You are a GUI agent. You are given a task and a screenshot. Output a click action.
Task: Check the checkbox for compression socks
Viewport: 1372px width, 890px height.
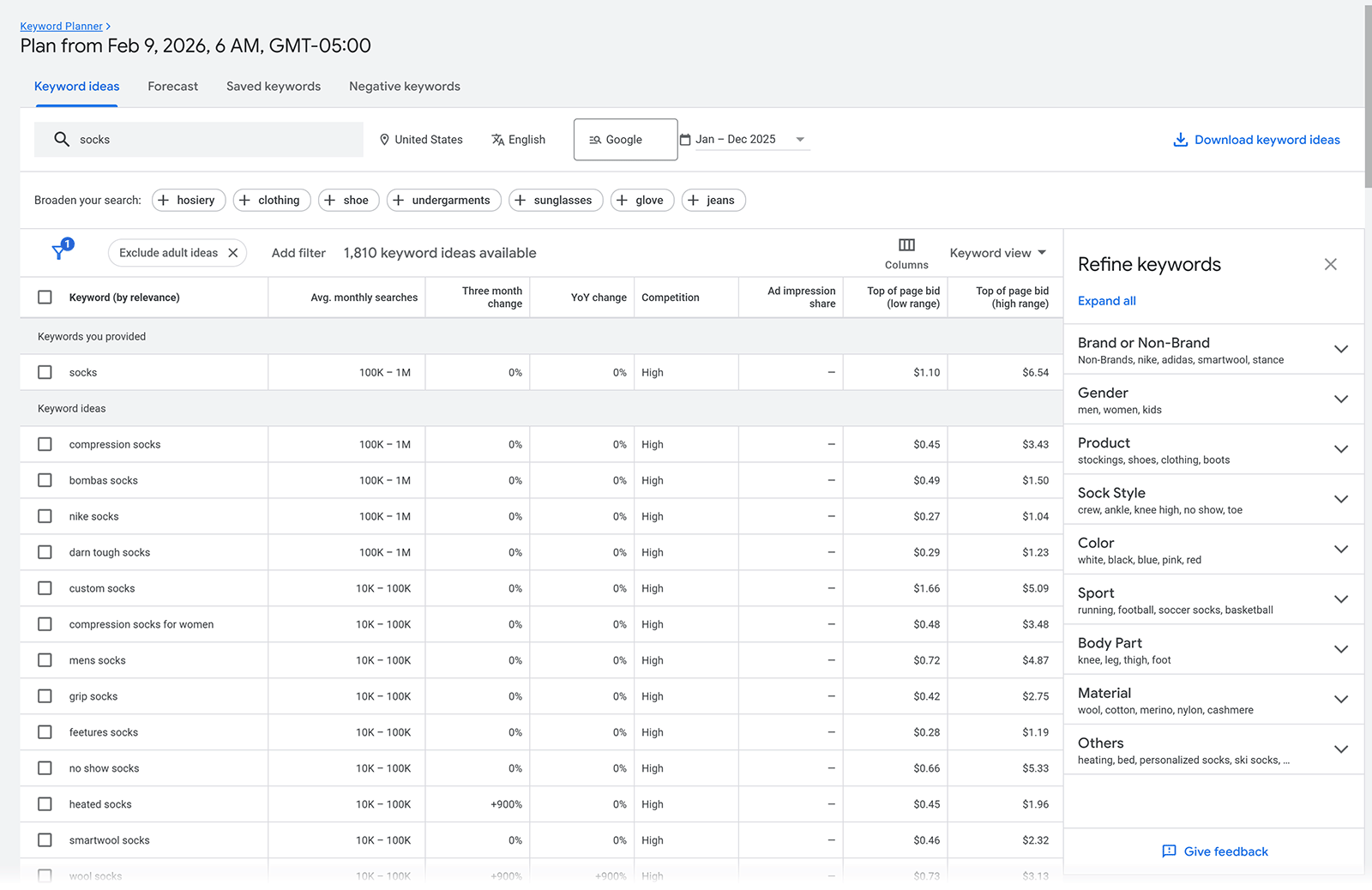(45, 444)
